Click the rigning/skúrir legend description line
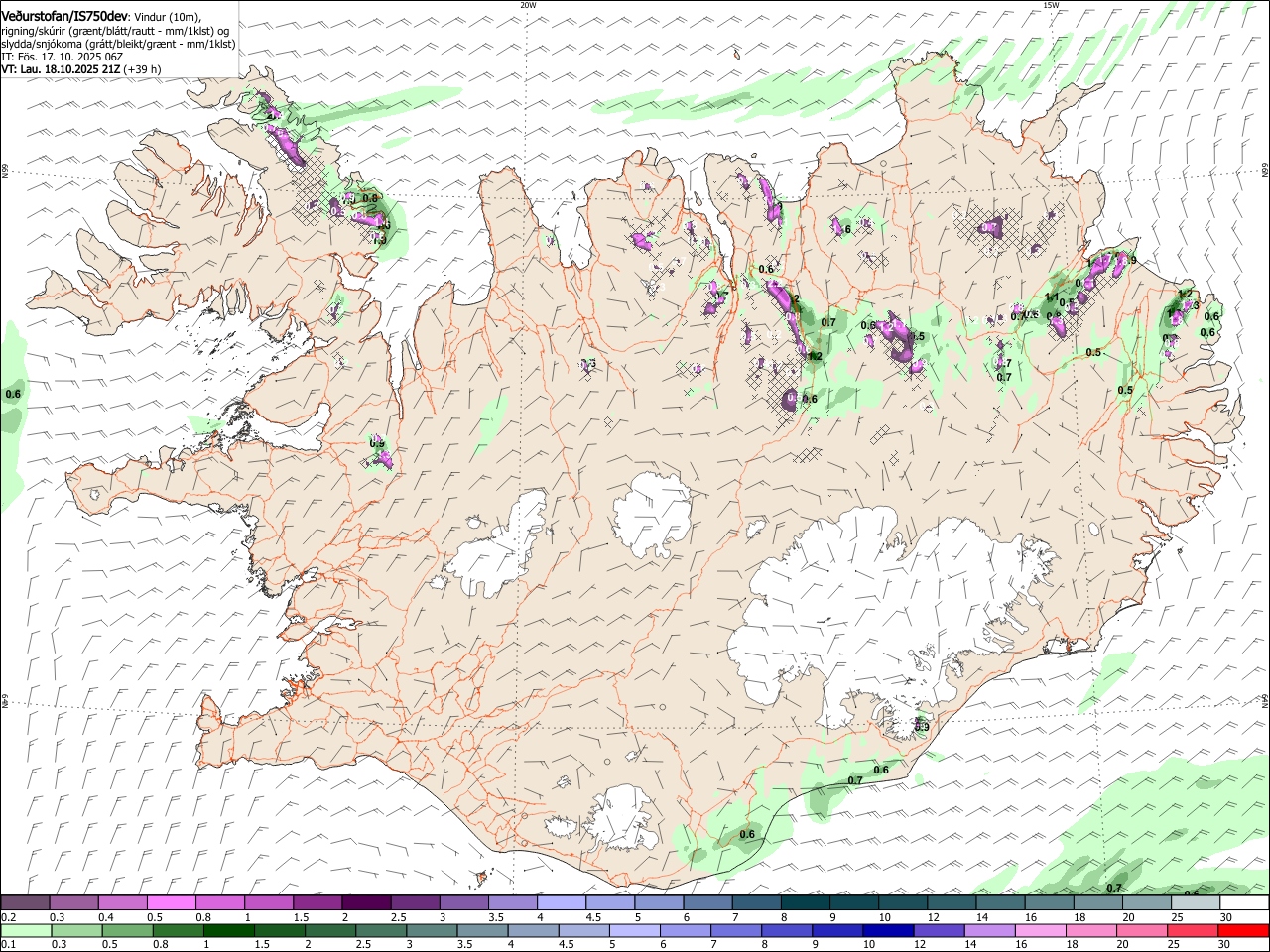This screenshot has height=952, width=1270. (x=115, y=31)
